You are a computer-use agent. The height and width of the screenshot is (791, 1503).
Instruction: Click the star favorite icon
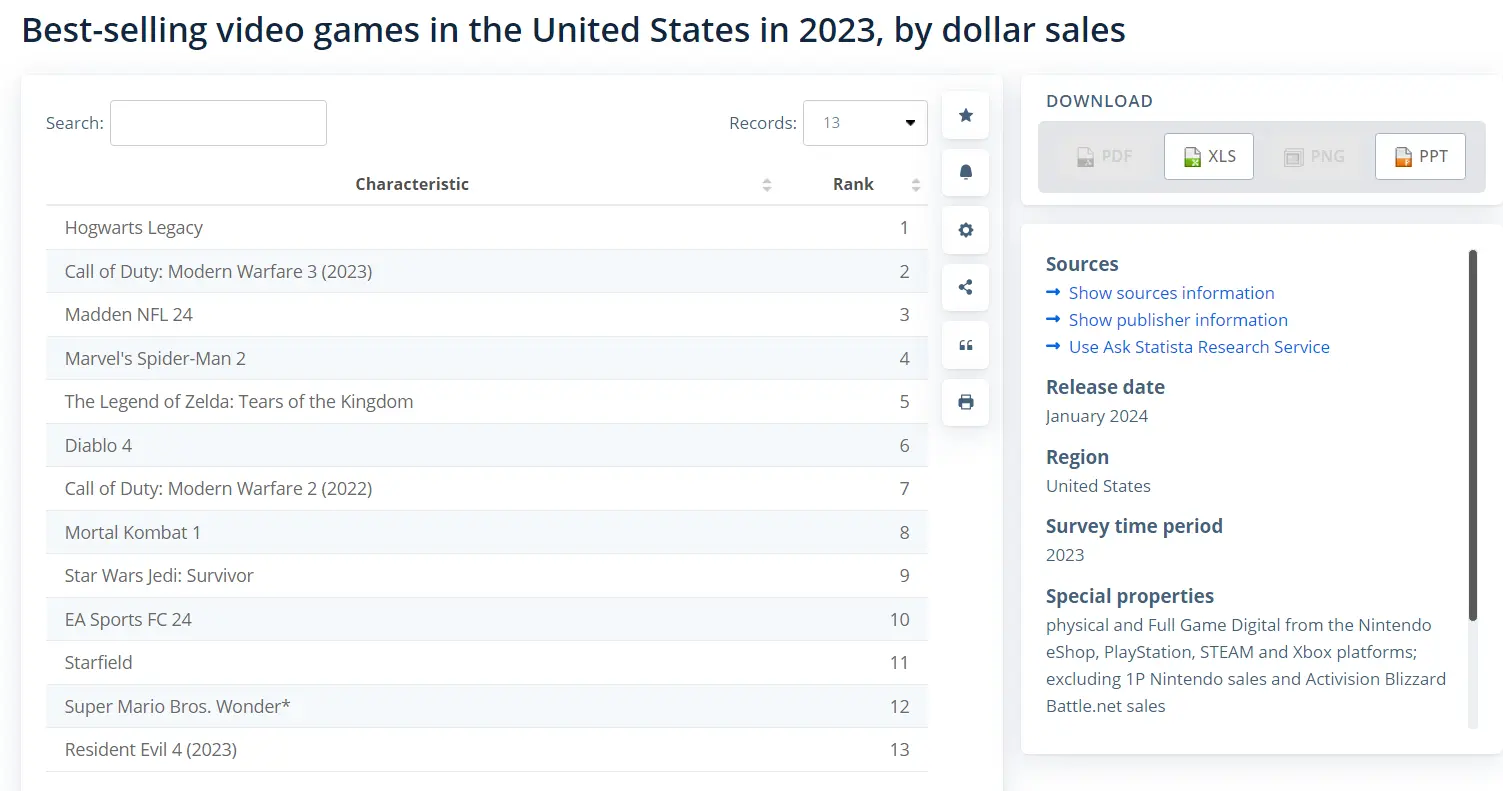pos(966,115)
